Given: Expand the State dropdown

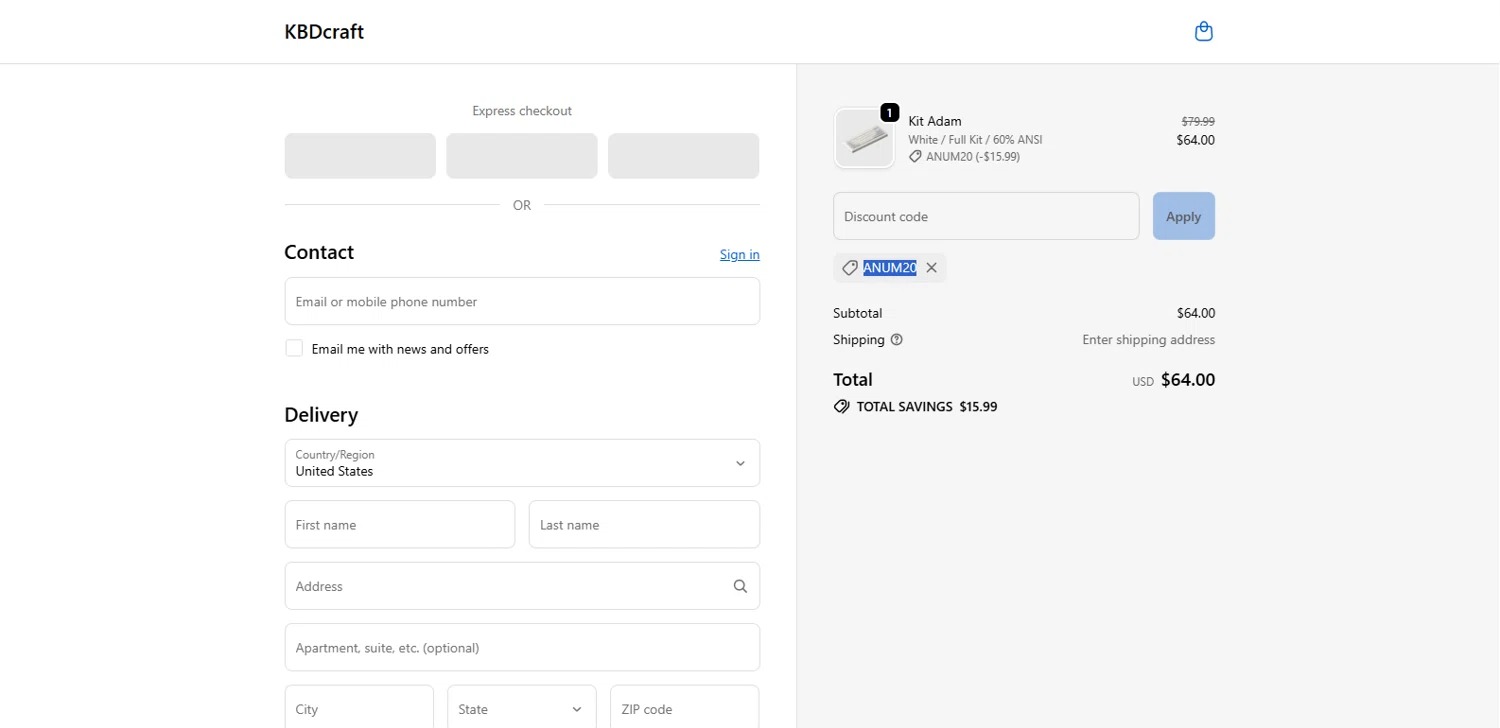Looking at the screenshot, I should tap(521, 709).
